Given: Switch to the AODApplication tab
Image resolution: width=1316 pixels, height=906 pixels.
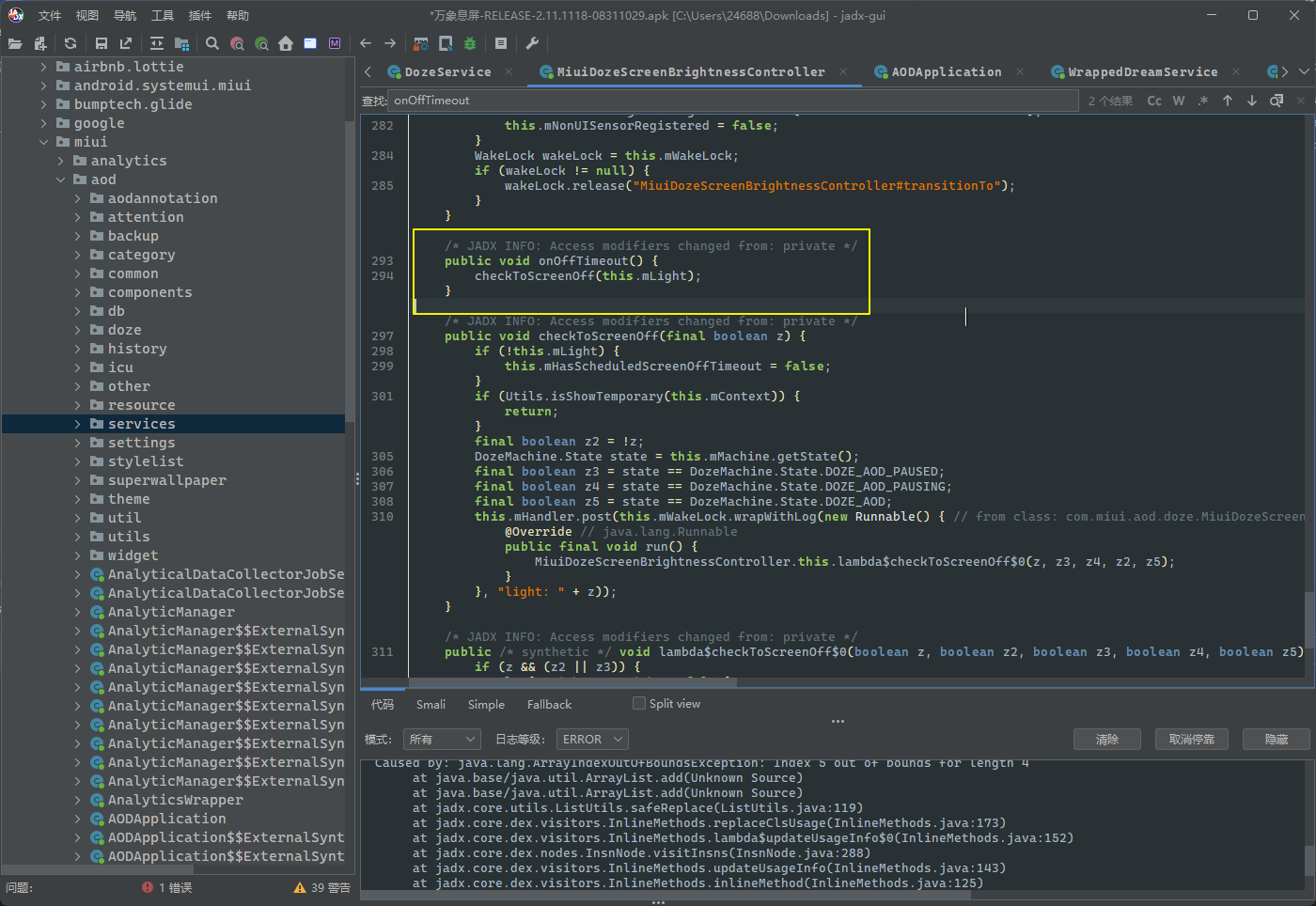Looking at the screenshot, I should point(947,71).
